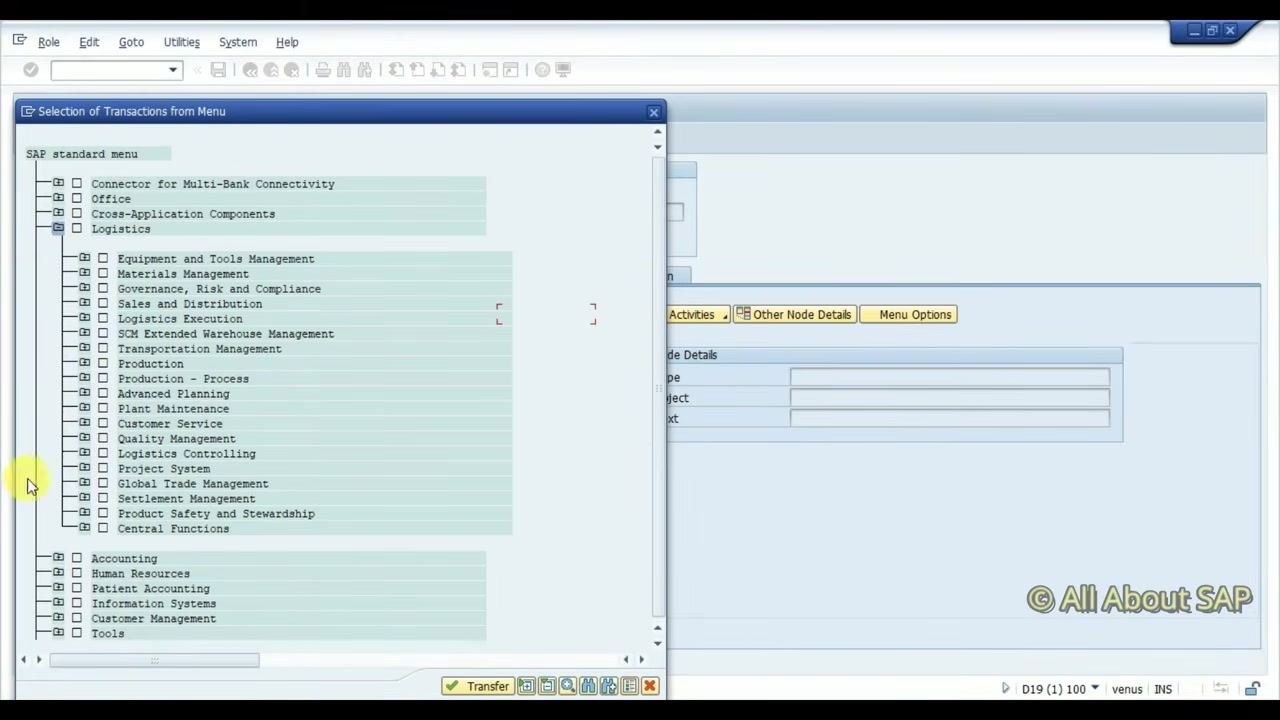Screen dimensions: 1280x720
Task: Click the collapse subtree icon next to Transfer
Action: coord(547,686)
